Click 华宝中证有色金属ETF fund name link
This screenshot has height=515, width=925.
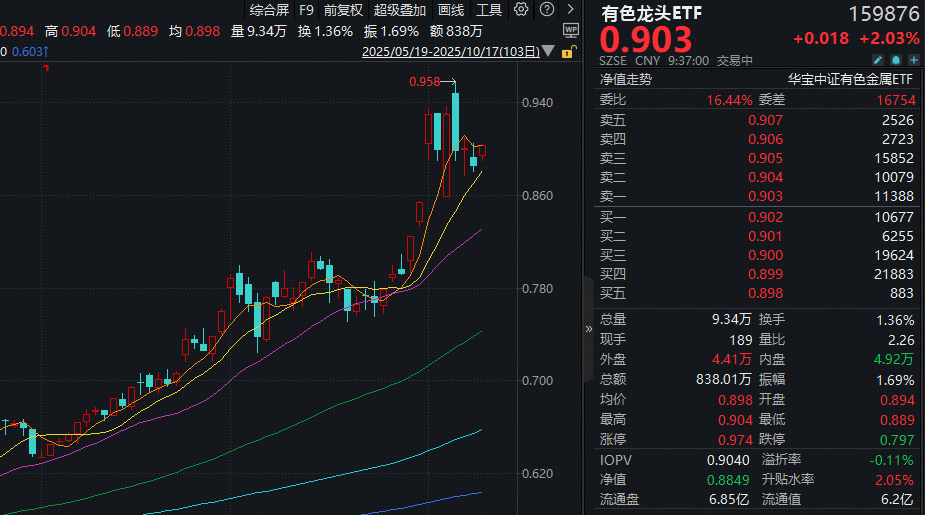[x=850, y=79]
